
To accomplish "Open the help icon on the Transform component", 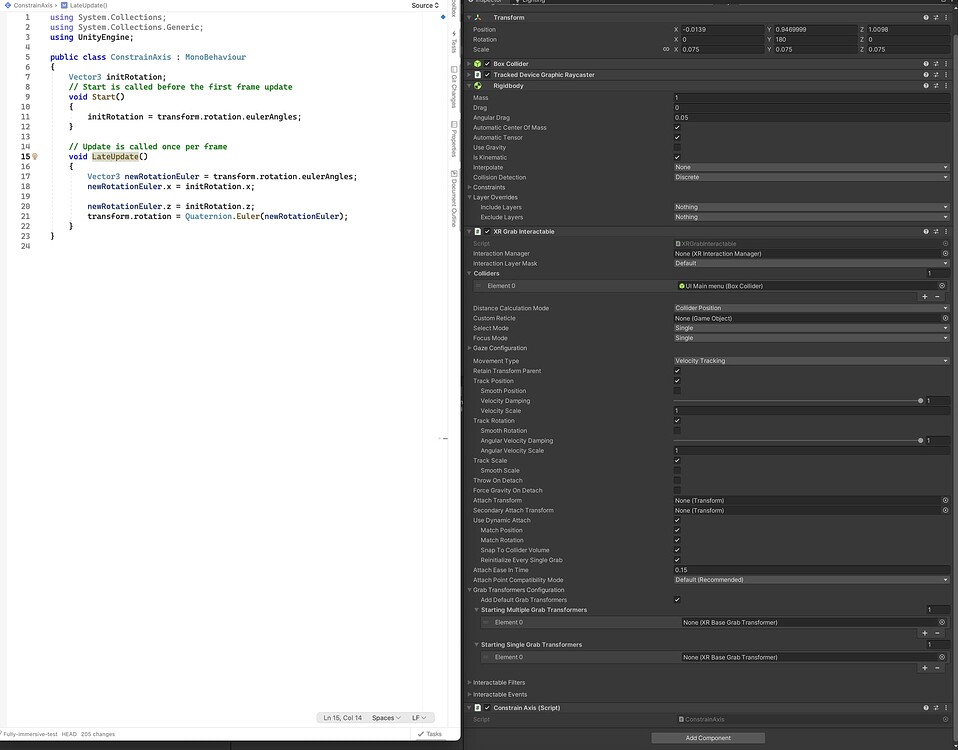I will [x=924, y=17].
